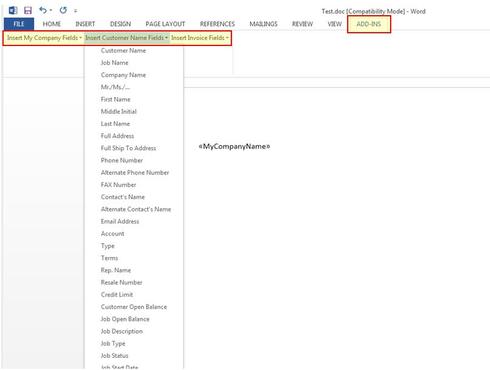Click the Word application icon
This screenshot has height=370, width=490.
[13, 10]
